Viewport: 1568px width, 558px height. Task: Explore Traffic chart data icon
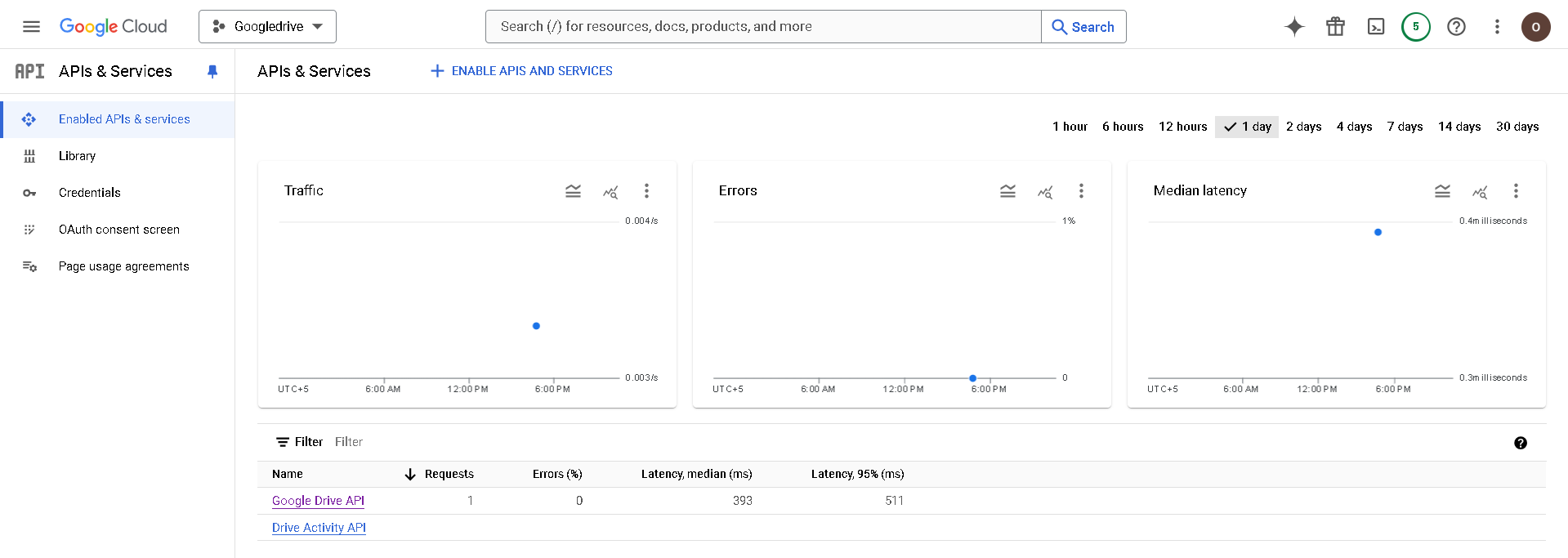pos(610,191)
